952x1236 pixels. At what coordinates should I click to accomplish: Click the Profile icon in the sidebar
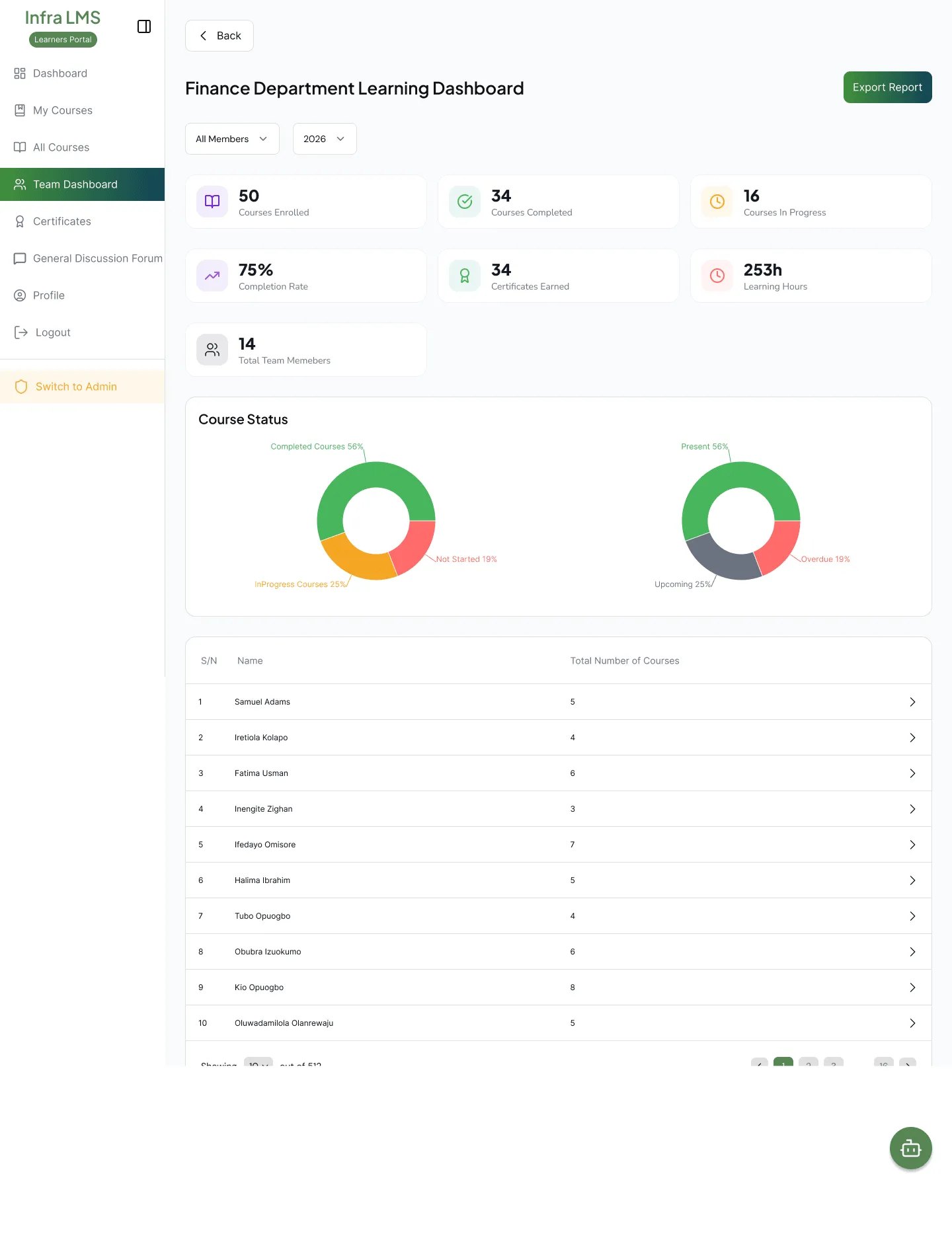20,295
